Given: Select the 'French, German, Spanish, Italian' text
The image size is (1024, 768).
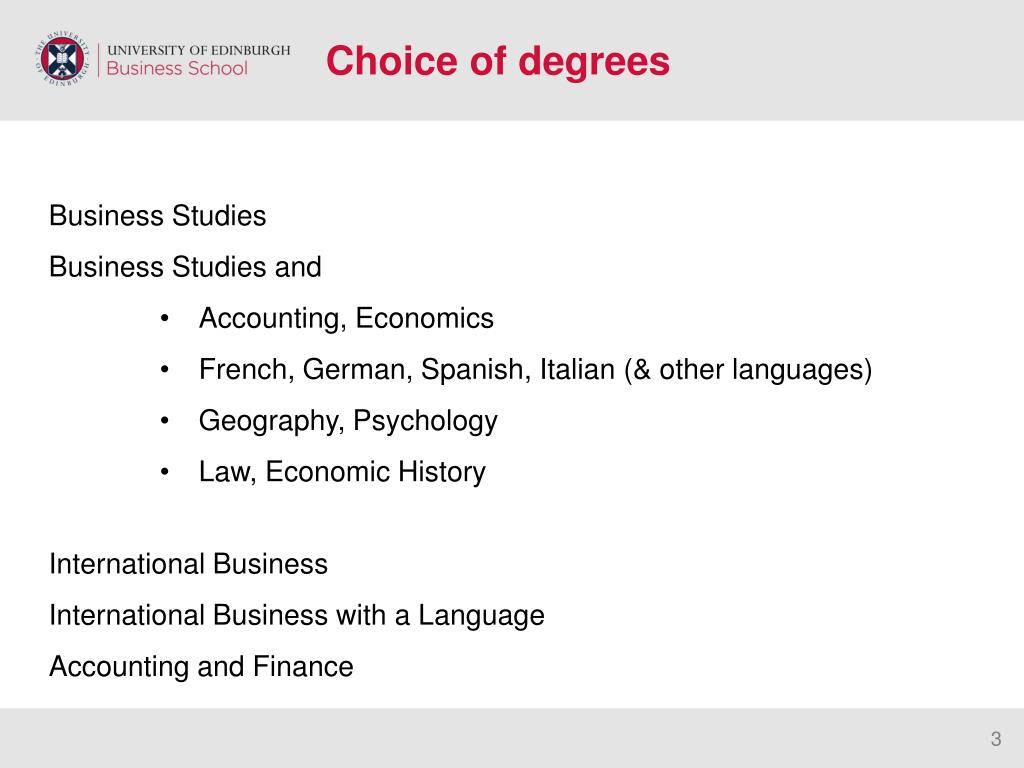Looking at the screenshot, I should point(407,370).
